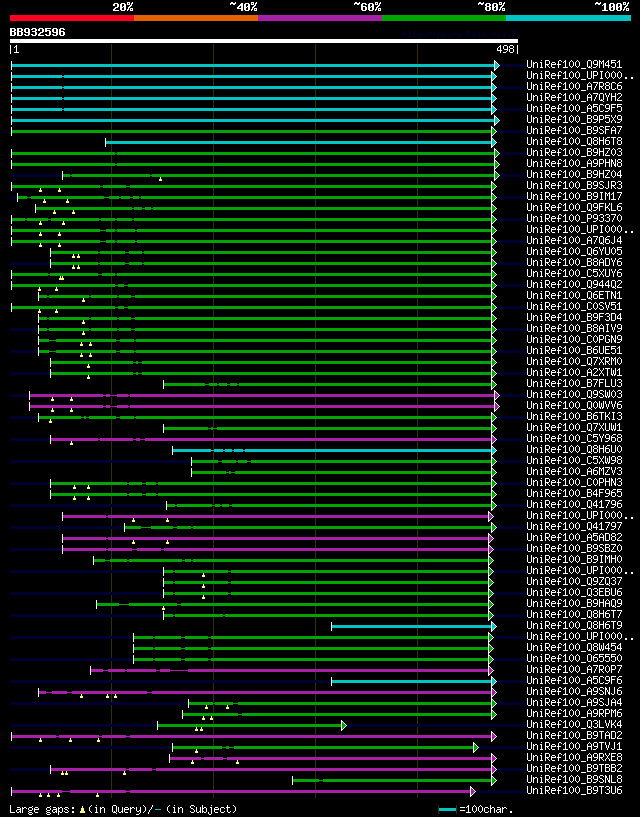
Task: Click the green alignment bar for Q3LVK4
Action: click(250, 725)
